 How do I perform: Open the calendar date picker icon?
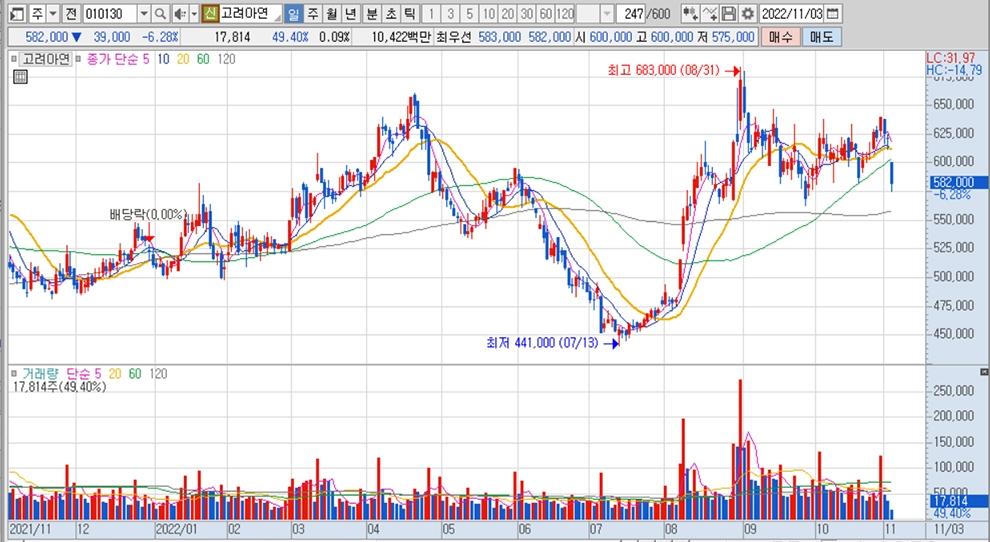[833, 14]
